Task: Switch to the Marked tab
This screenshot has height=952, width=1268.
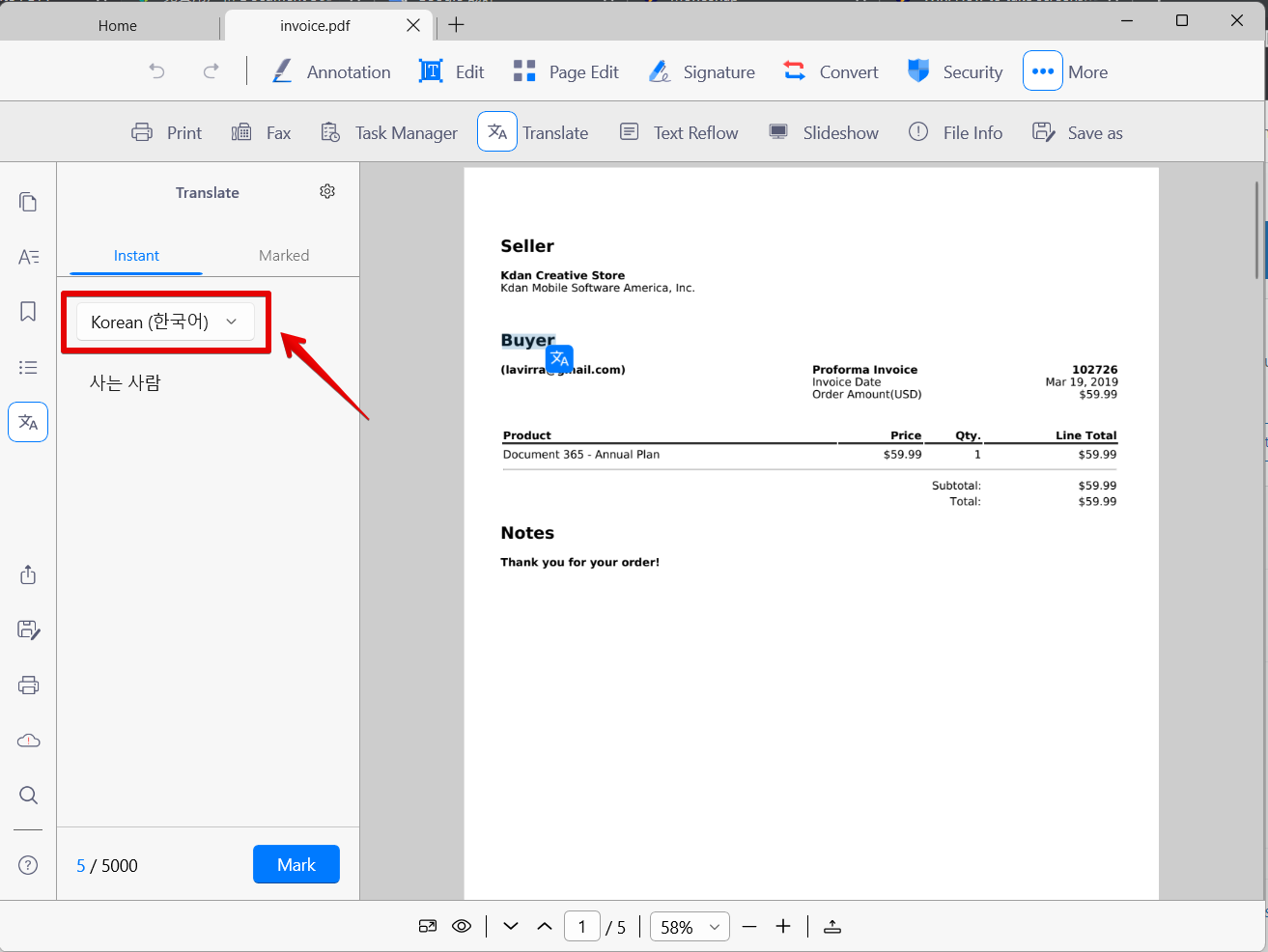Action: pyautogui.click(x=284, y=256)
